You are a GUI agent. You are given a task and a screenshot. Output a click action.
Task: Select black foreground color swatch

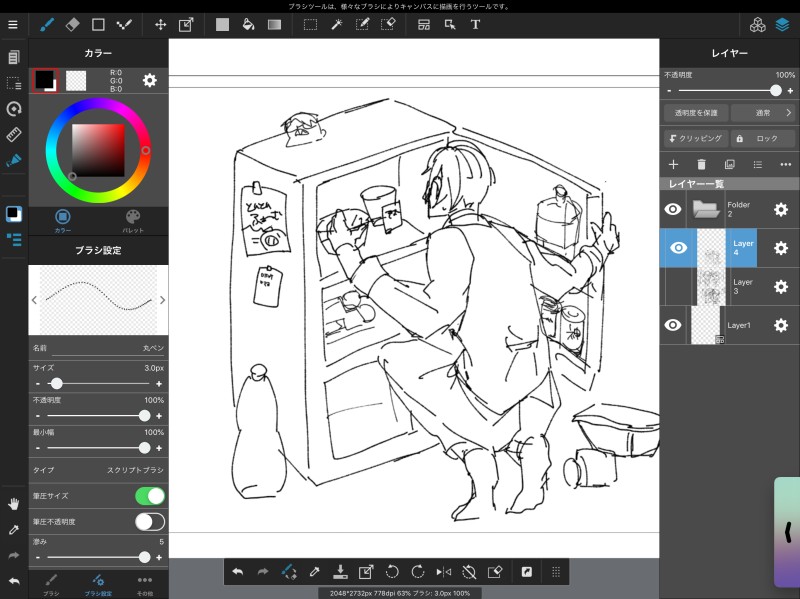pyautogui.click(x=45, y=80)
